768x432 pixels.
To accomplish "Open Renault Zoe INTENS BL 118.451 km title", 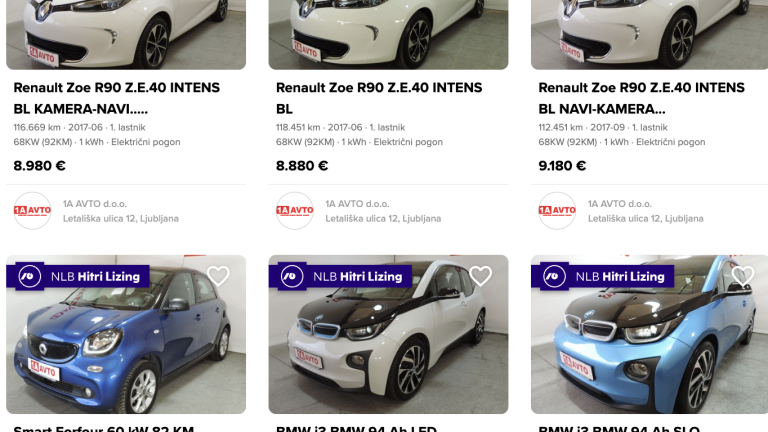I will pos(378,98).
